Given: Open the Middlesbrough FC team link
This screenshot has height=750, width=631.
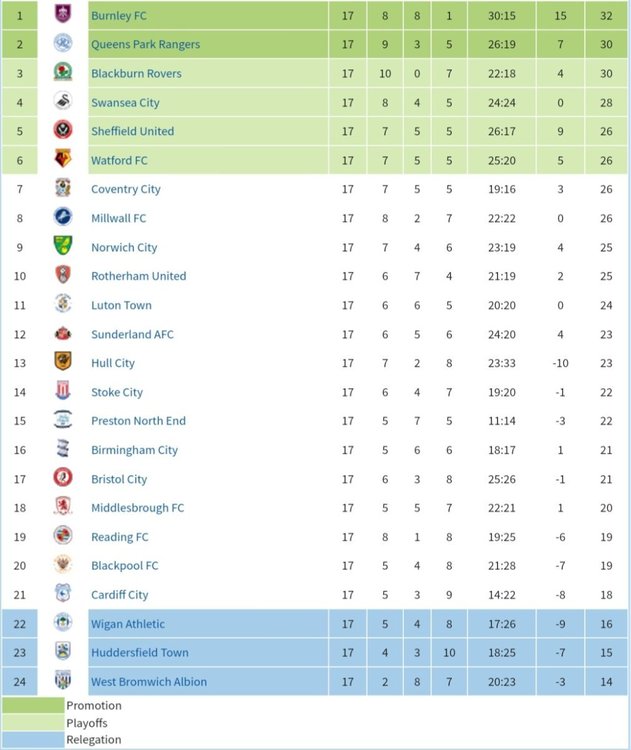Looking at the screenshot, I should pos(138,508).
